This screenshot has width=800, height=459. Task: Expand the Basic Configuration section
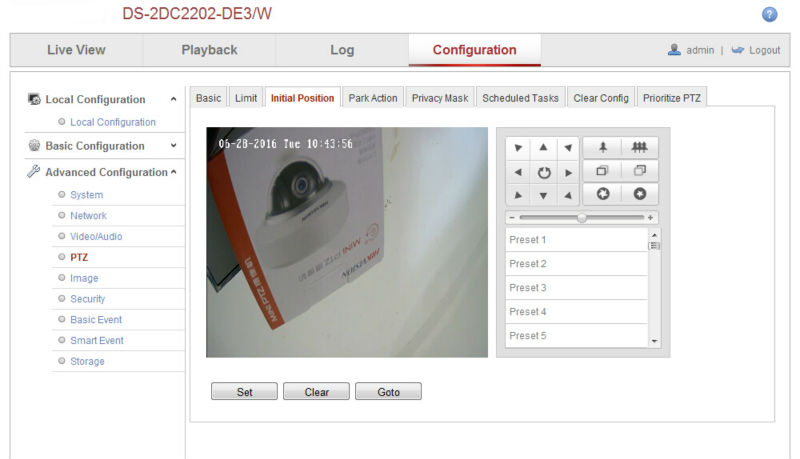(173, 145)
